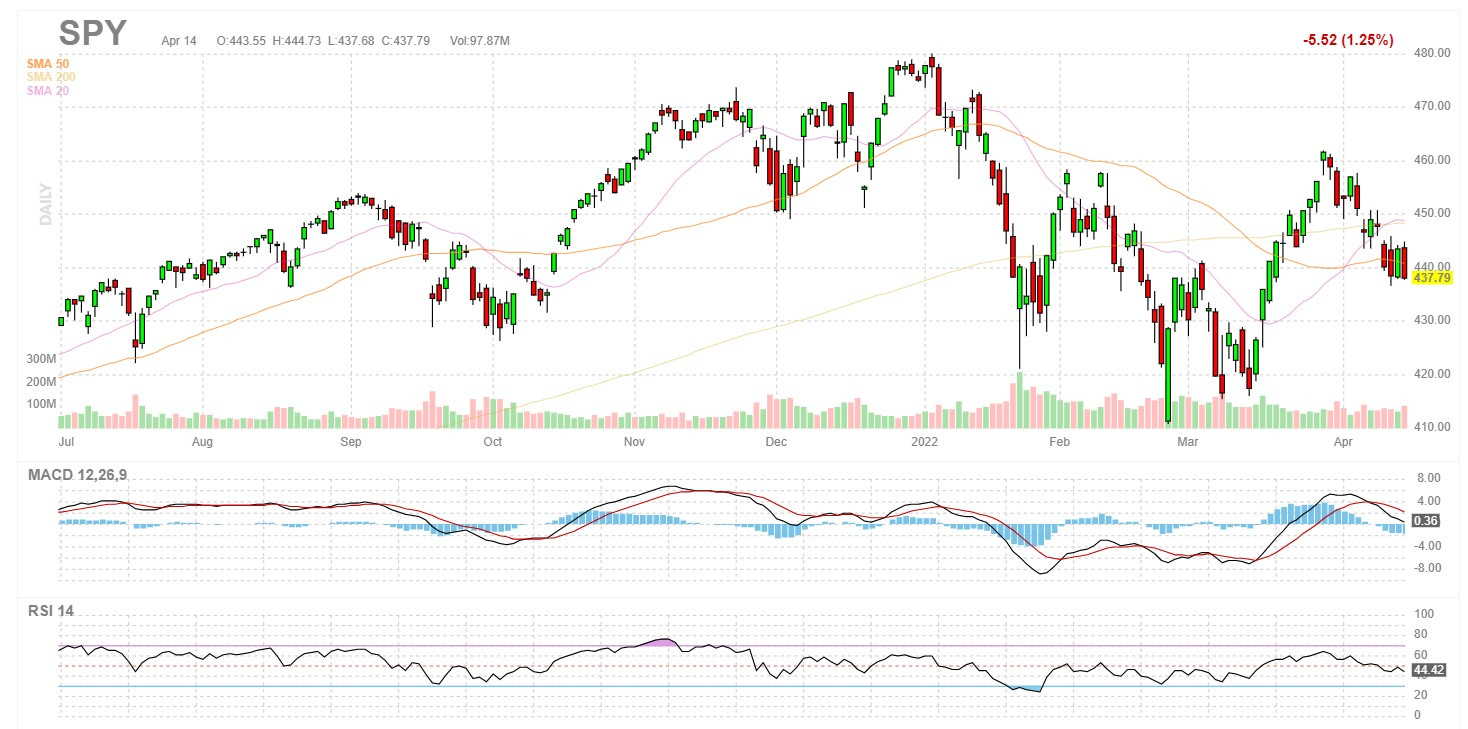
Task: Click the Mar month label on time axis
Action: (x=1188, y=441)
